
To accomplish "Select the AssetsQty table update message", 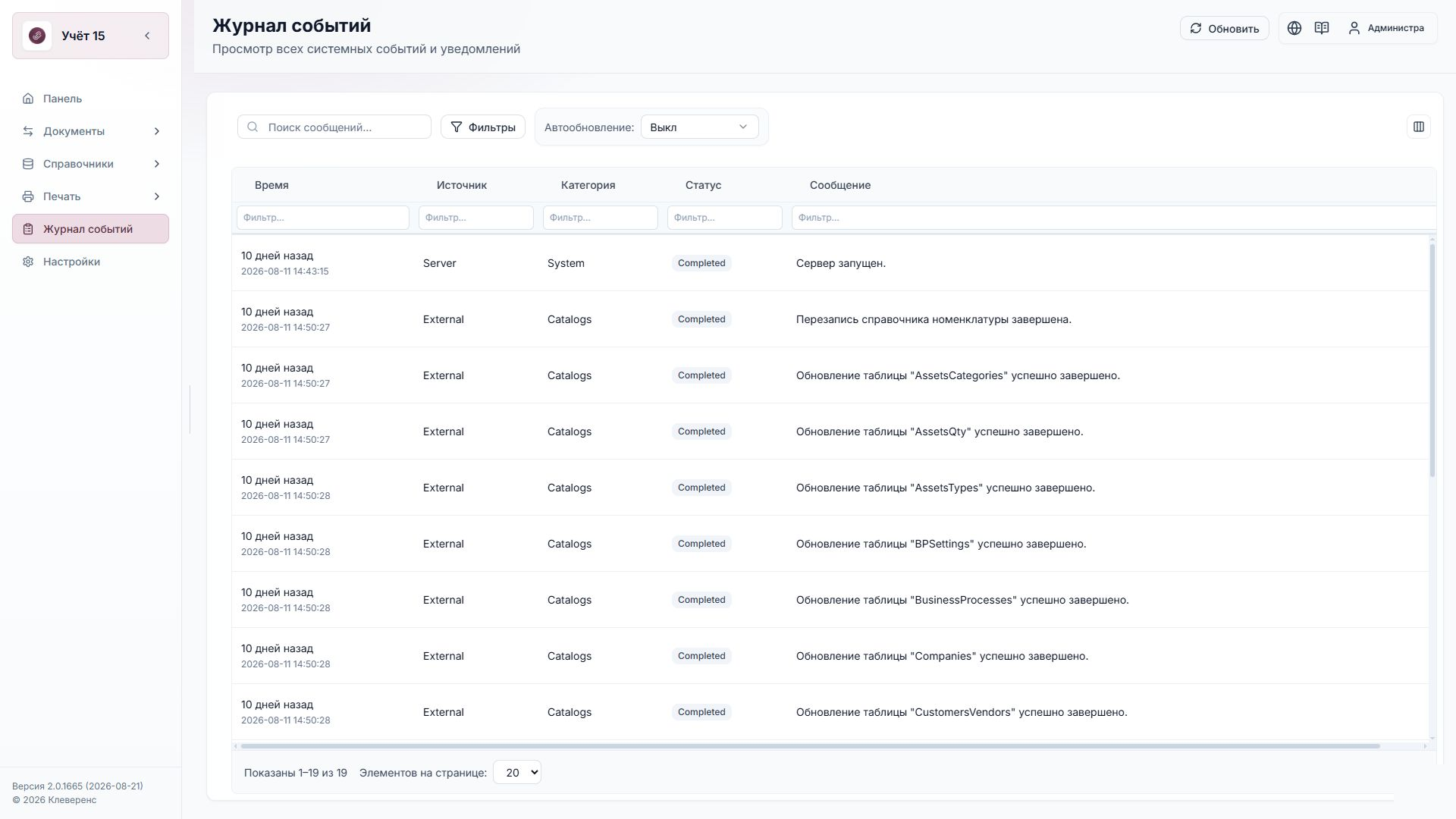I will click(940, 431).
